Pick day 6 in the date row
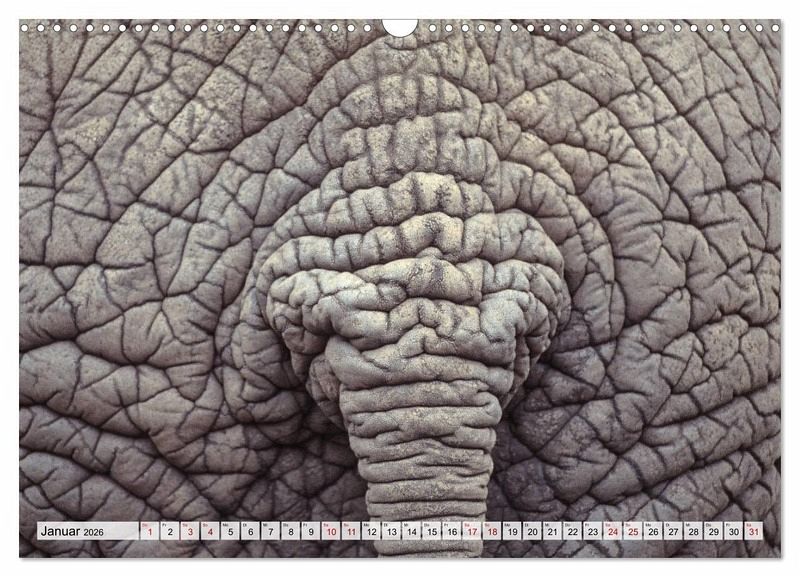 coord(250,532)
